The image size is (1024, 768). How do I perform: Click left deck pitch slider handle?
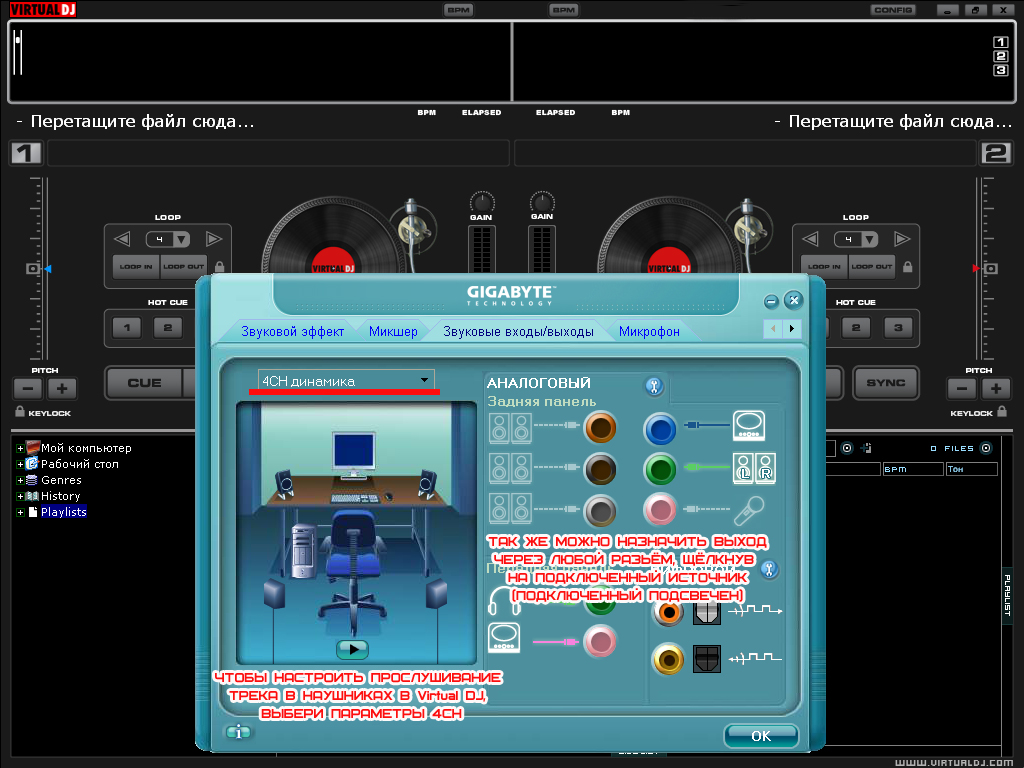click(x=33, y=268)
